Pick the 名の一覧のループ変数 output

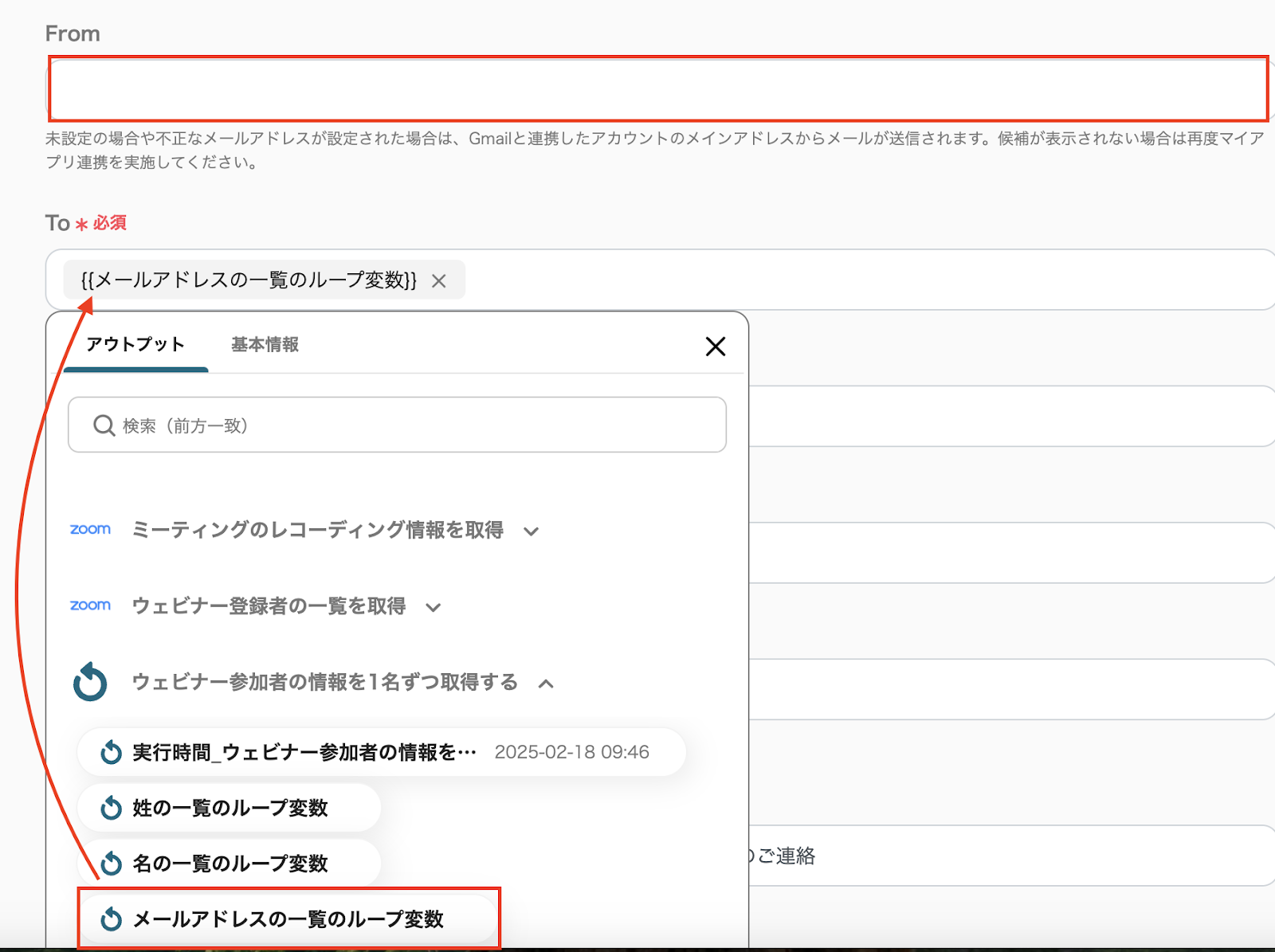pyautogui.click(x=230, y=864)
